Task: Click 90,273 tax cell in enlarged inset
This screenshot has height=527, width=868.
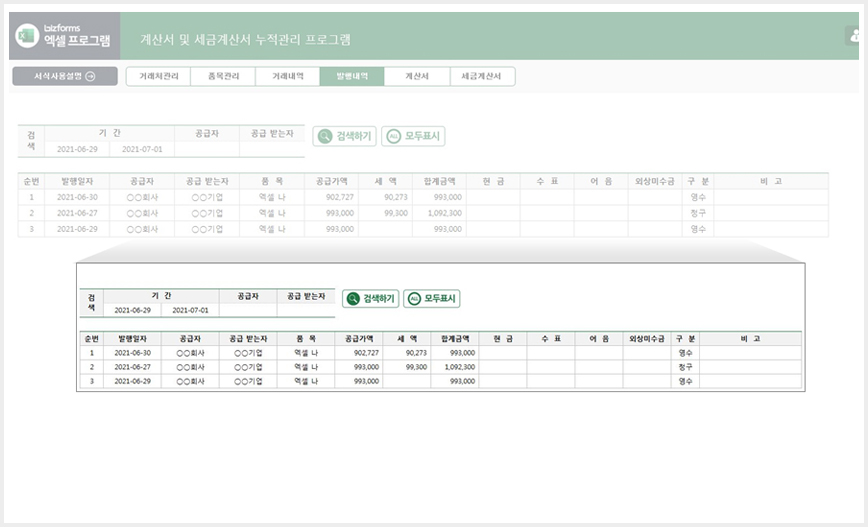Action: pyautogui.click(x=407, y=353)
